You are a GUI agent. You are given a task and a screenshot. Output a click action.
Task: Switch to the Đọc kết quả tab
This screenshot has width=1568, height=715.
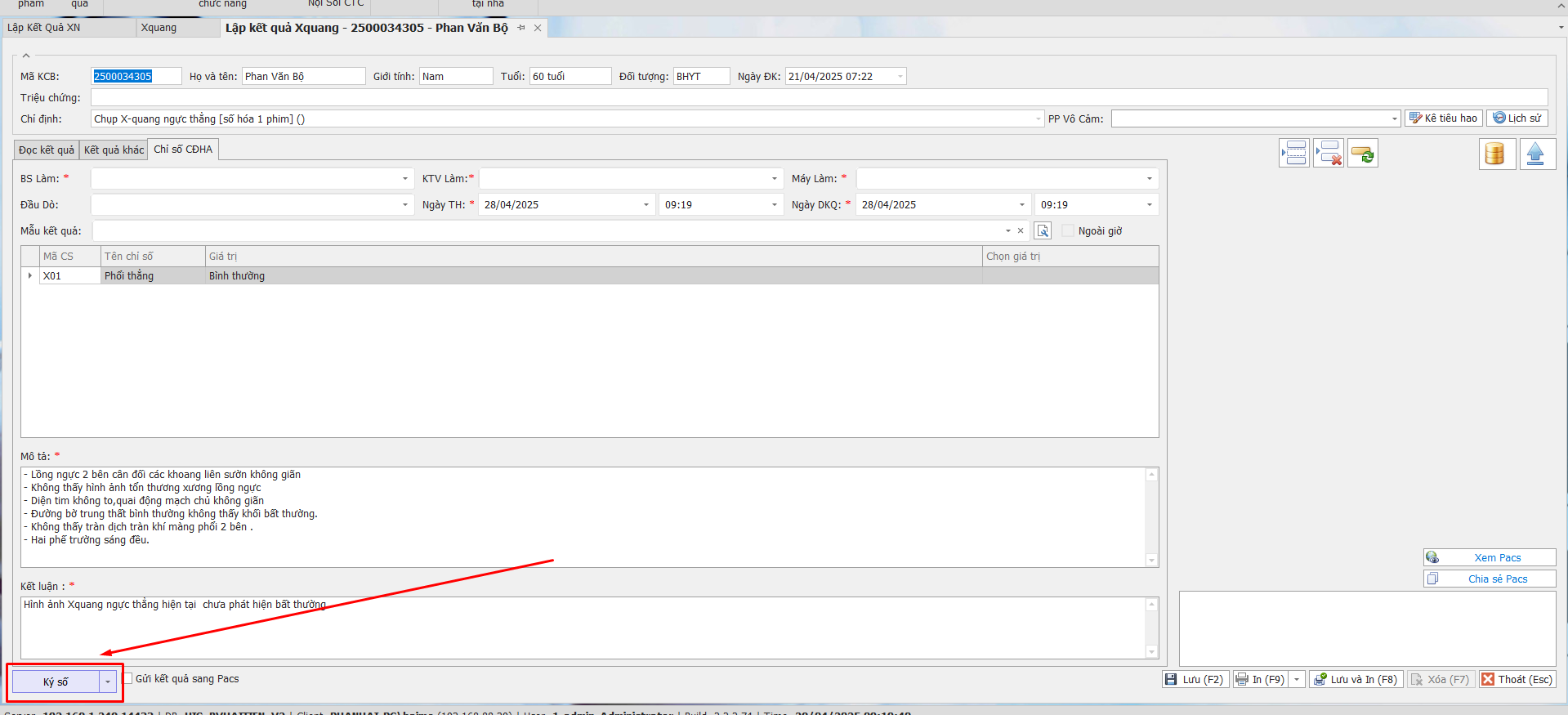47,150
